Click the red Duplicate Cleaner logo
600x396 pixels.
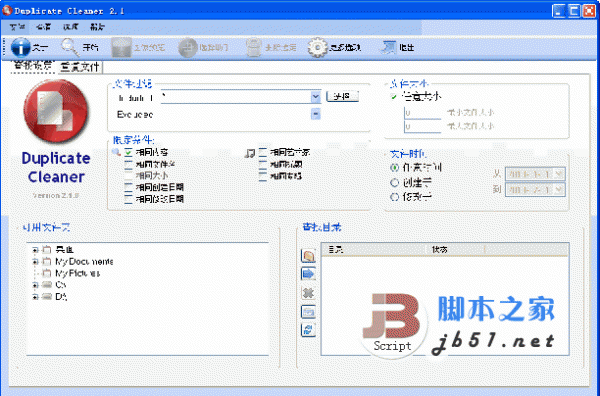(x=56, y=111)
